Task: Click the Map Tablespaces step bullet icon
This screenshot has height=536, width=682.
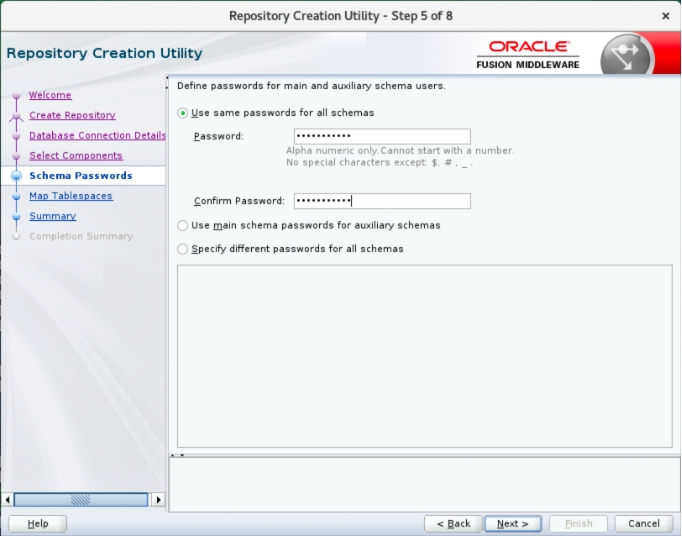Action: 17,196
